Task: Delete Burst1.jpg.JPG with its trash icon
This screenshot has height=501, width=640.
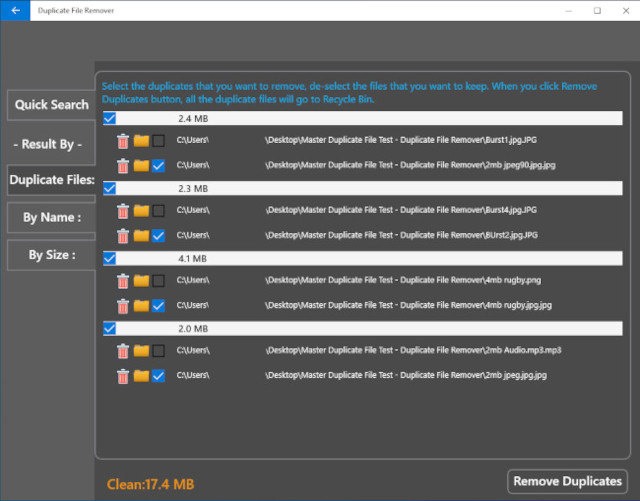Action: pyautogui.click(x=123, y=141)
